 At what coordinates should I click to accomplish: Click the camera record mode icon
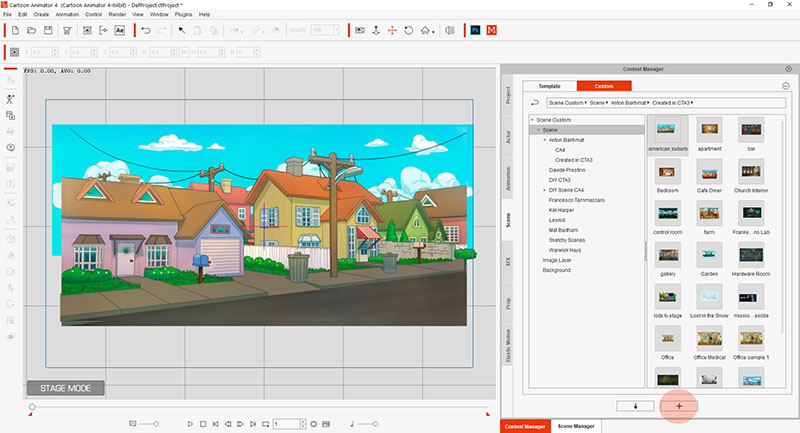pyautogui.click(x=360, y=31)
